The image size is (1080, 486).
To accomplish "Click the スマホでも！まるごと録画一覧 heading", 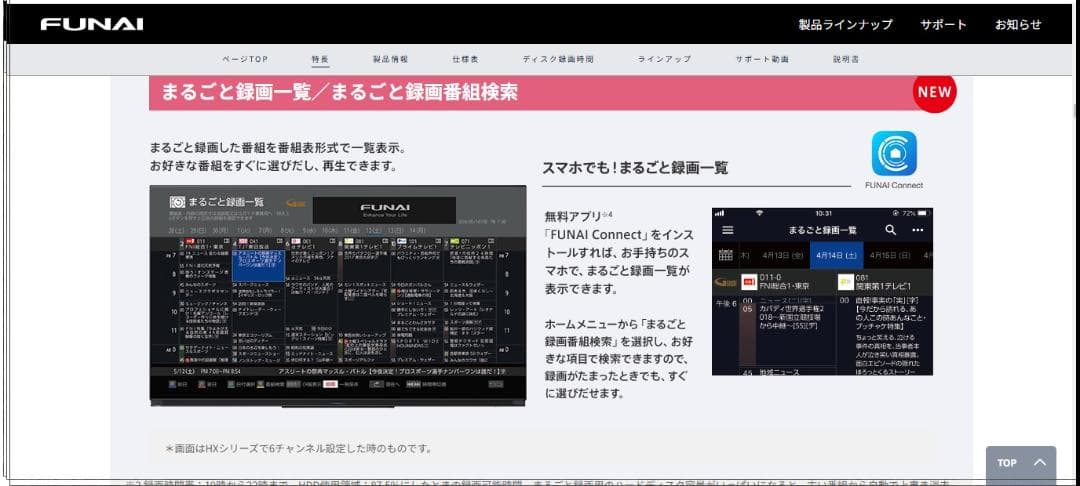I will (x=635, y=167).
